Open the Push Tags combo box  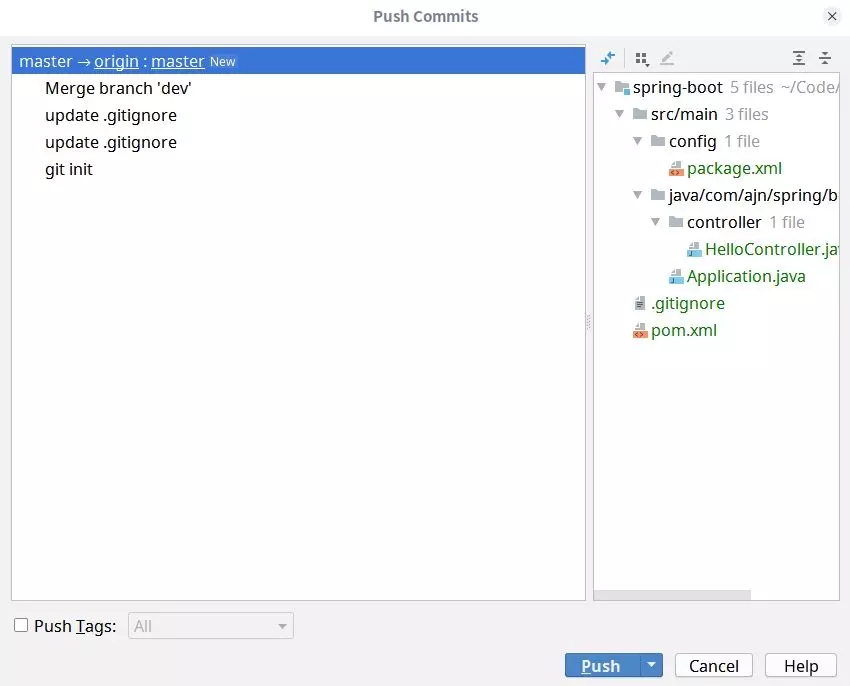211,626
